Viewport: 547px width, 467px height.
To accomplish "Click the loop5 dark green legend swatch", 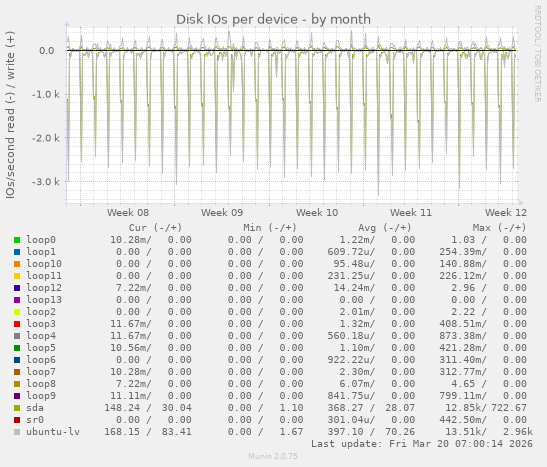I will click(17, 348).
